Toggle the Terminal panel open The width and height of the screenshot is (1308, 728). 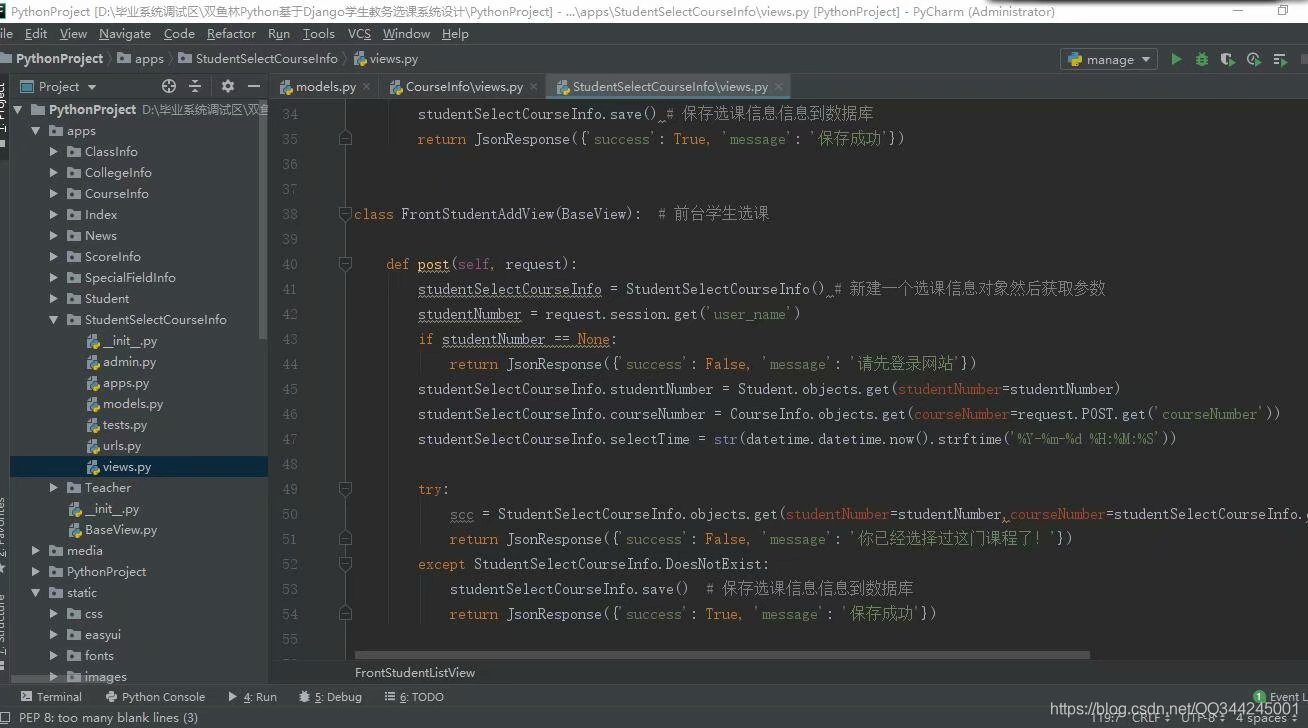51,696
